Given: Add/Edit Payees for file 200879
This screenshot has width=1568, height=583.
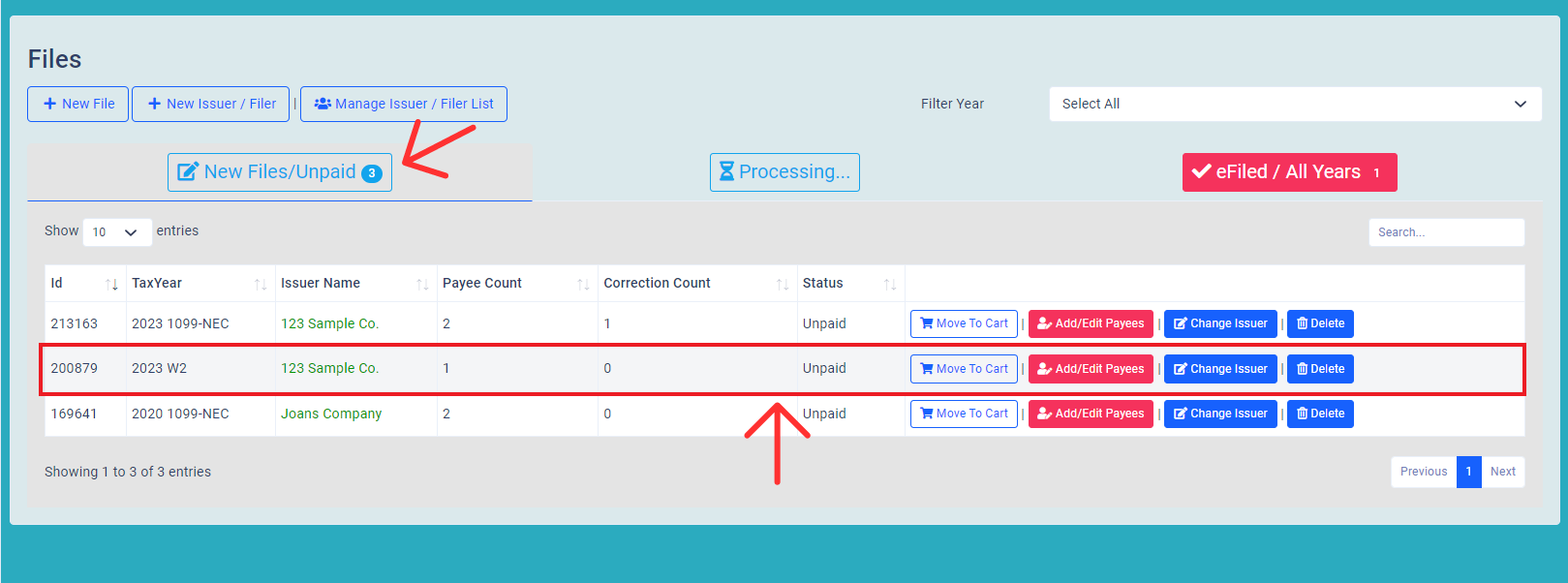Looking at the screenshot, I should [x=1091, y=369].
